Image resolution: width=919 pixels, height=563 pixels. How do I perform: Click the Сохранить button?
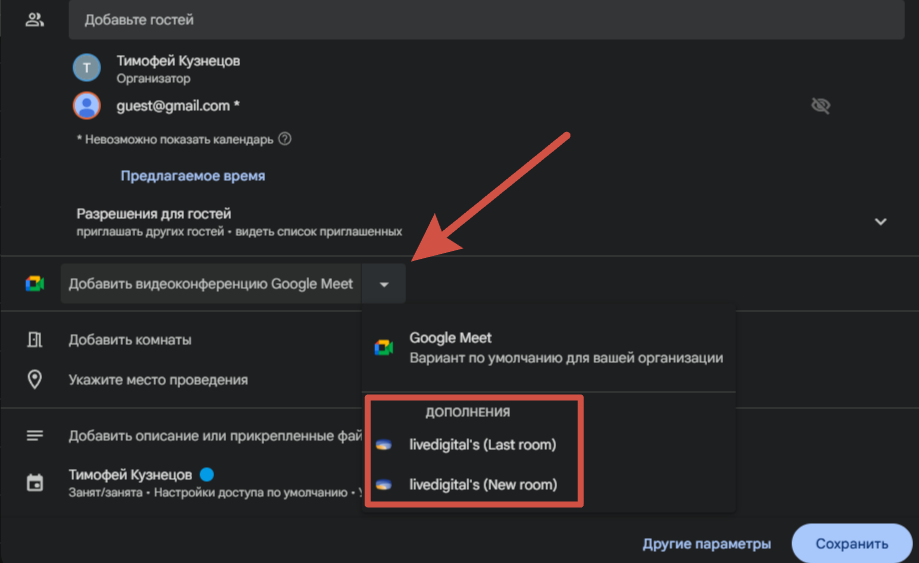point(852,544)
